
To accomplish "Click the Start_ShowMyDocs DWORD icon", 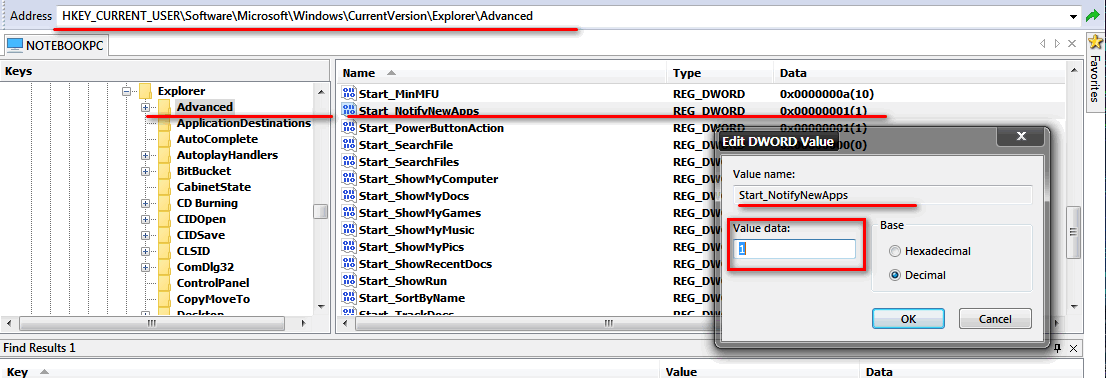I will coord(349,195).
